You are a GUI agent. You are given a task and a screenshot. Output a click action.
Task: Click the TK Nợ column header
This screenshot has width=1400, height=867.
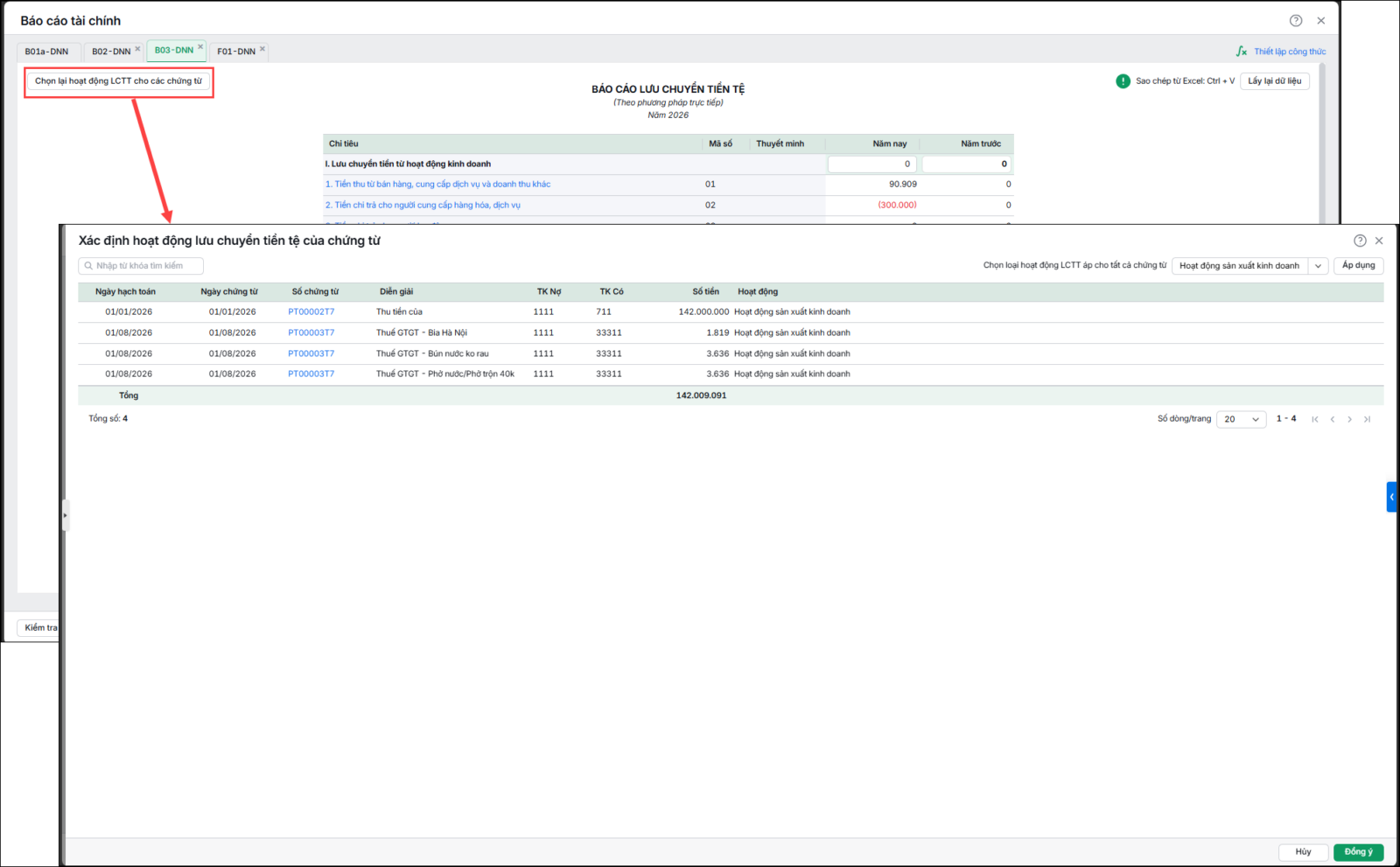(x=549, y=292)
